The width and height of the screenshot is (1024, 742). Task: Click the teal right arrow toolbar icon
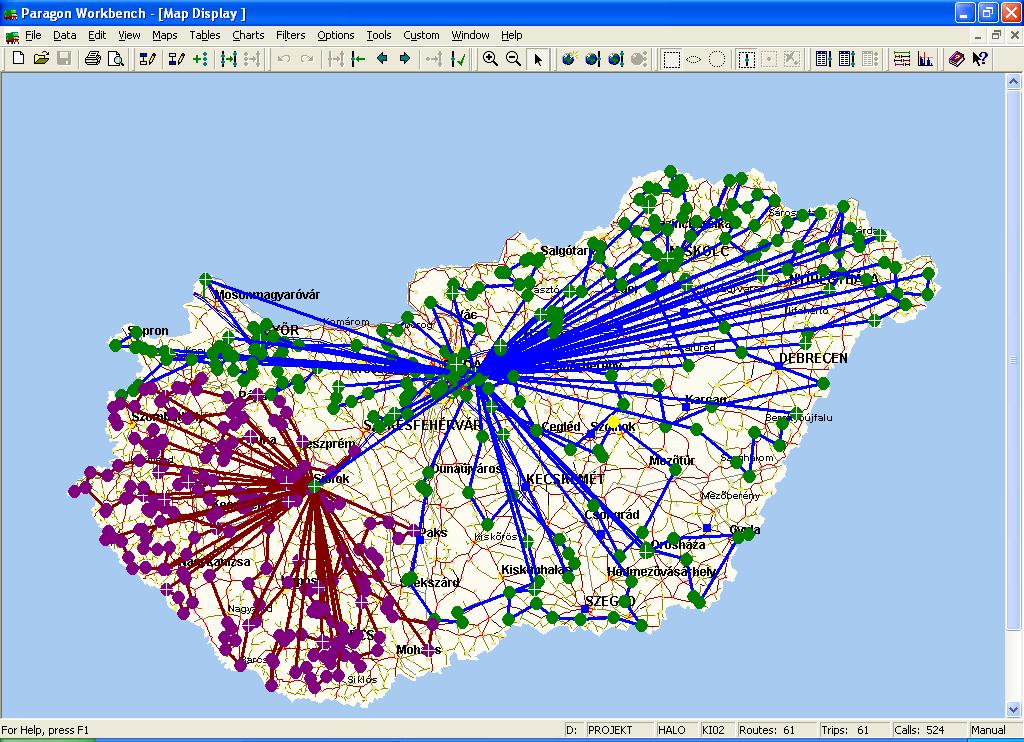point(405,59)
